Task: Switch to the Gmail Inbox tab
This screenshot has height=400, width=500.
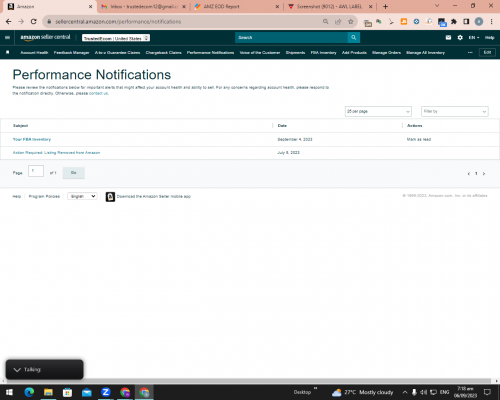Action: 143,7
